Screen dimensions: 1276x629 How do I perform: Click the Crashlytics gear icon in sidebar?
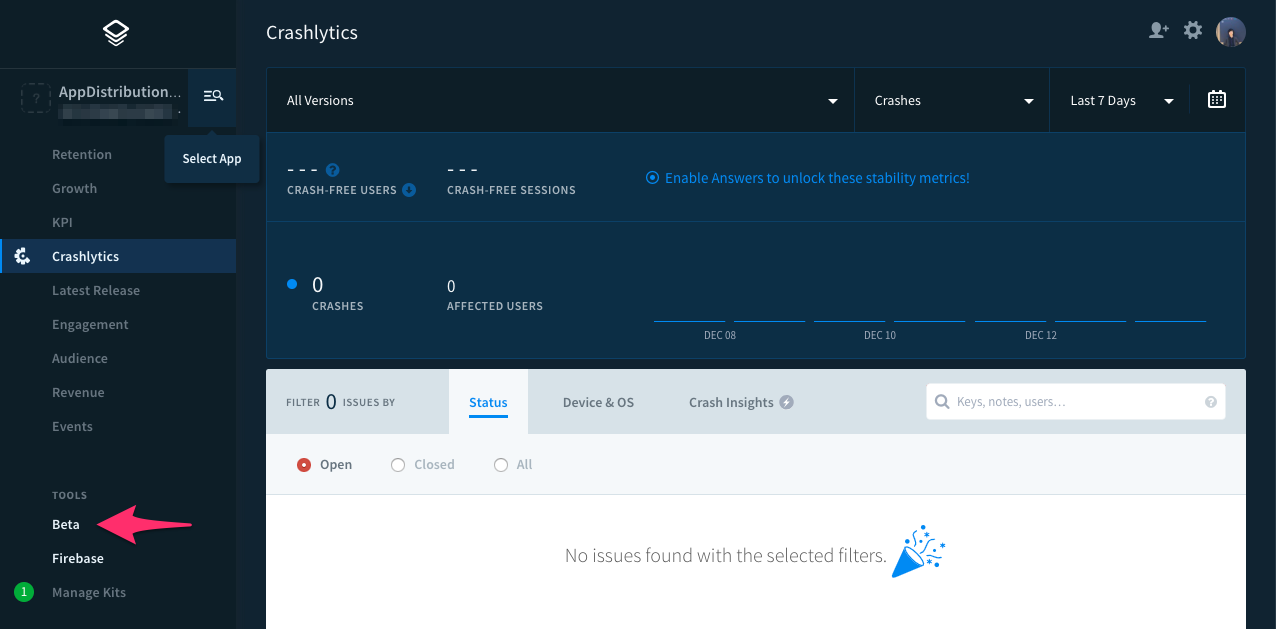[22, 256]
